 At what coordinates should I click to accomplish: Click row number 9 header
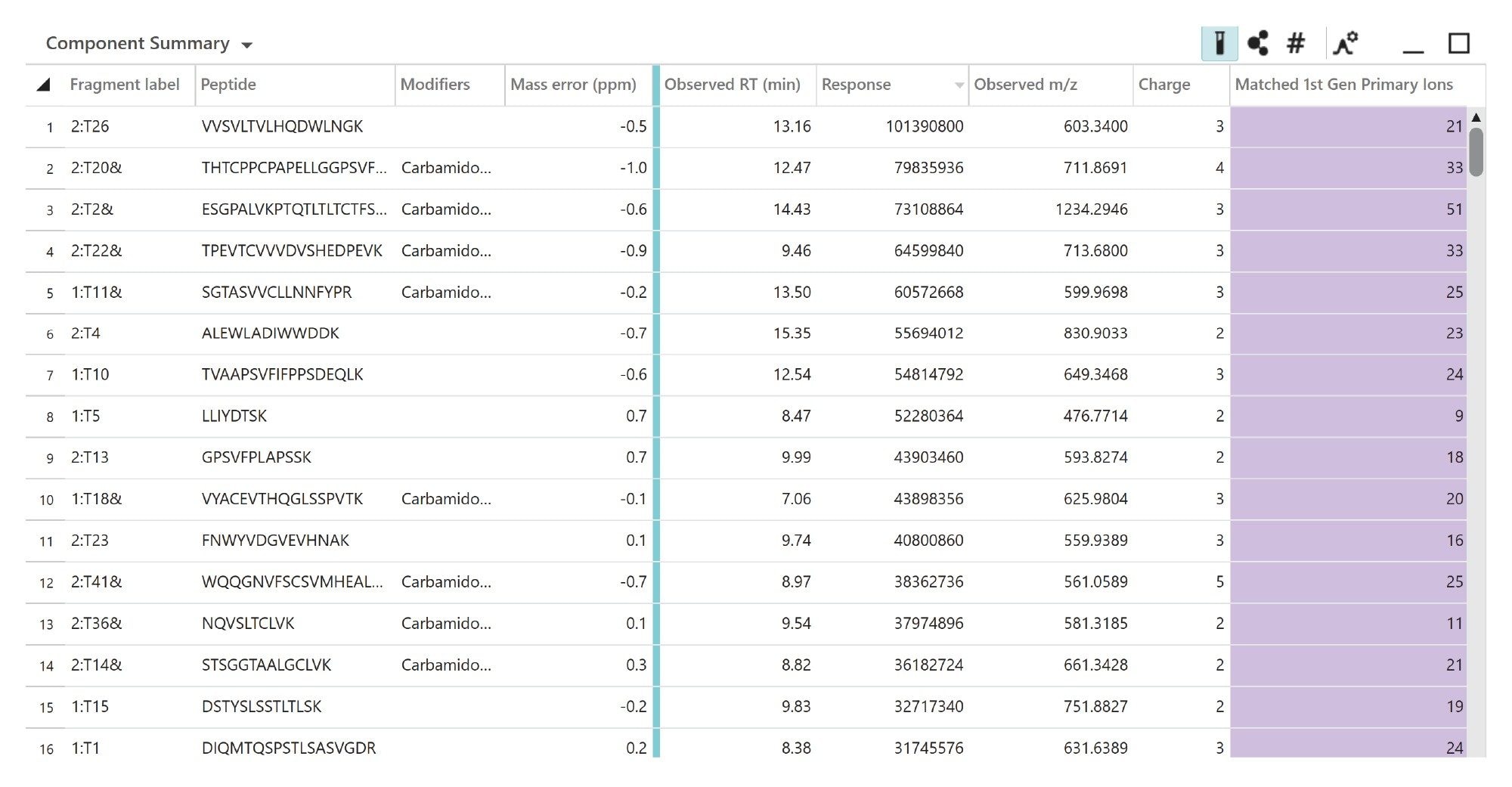pos(50,459)
